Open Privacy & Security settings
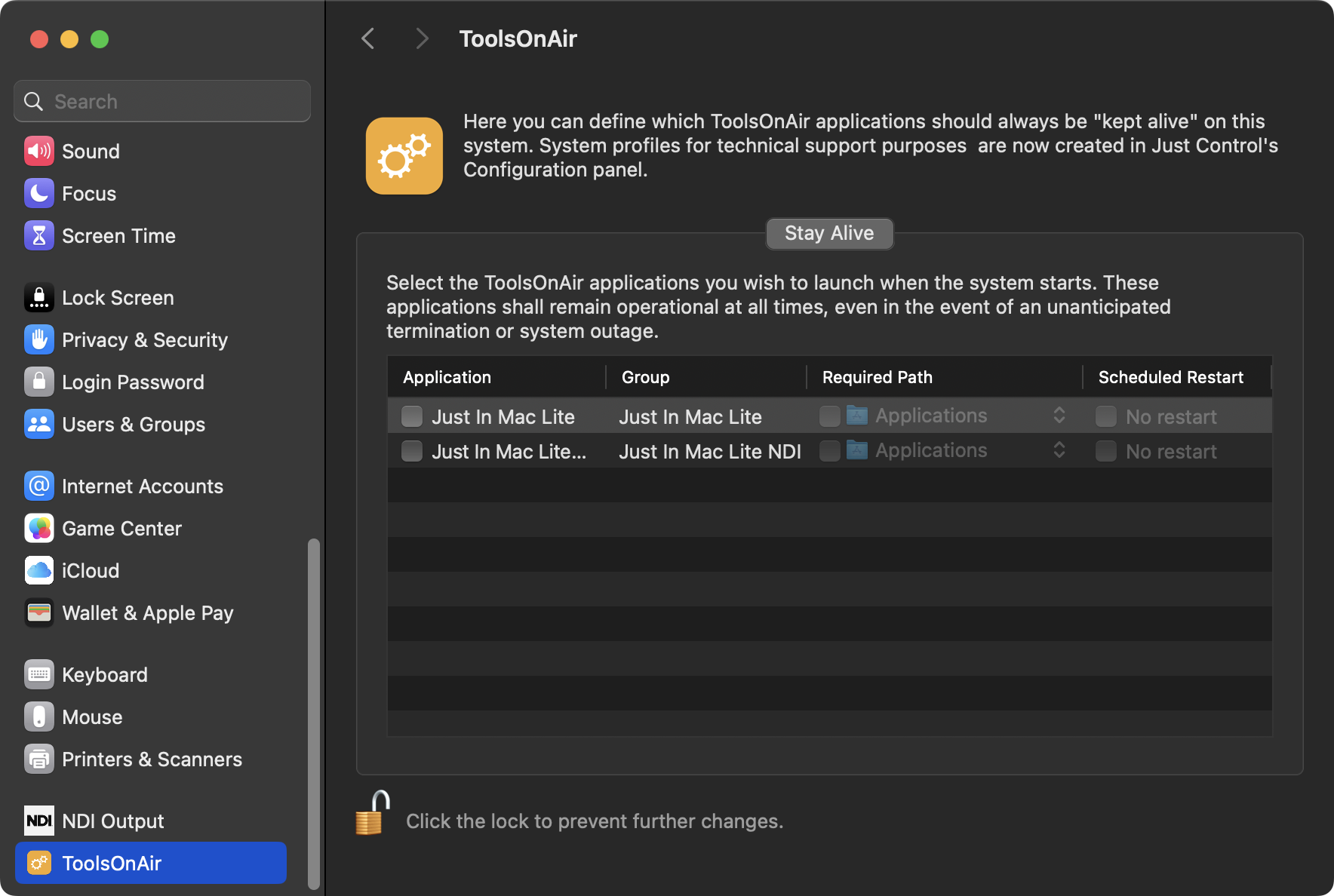1334x896 pixels. pyautogui.click(x=151, y=339)
